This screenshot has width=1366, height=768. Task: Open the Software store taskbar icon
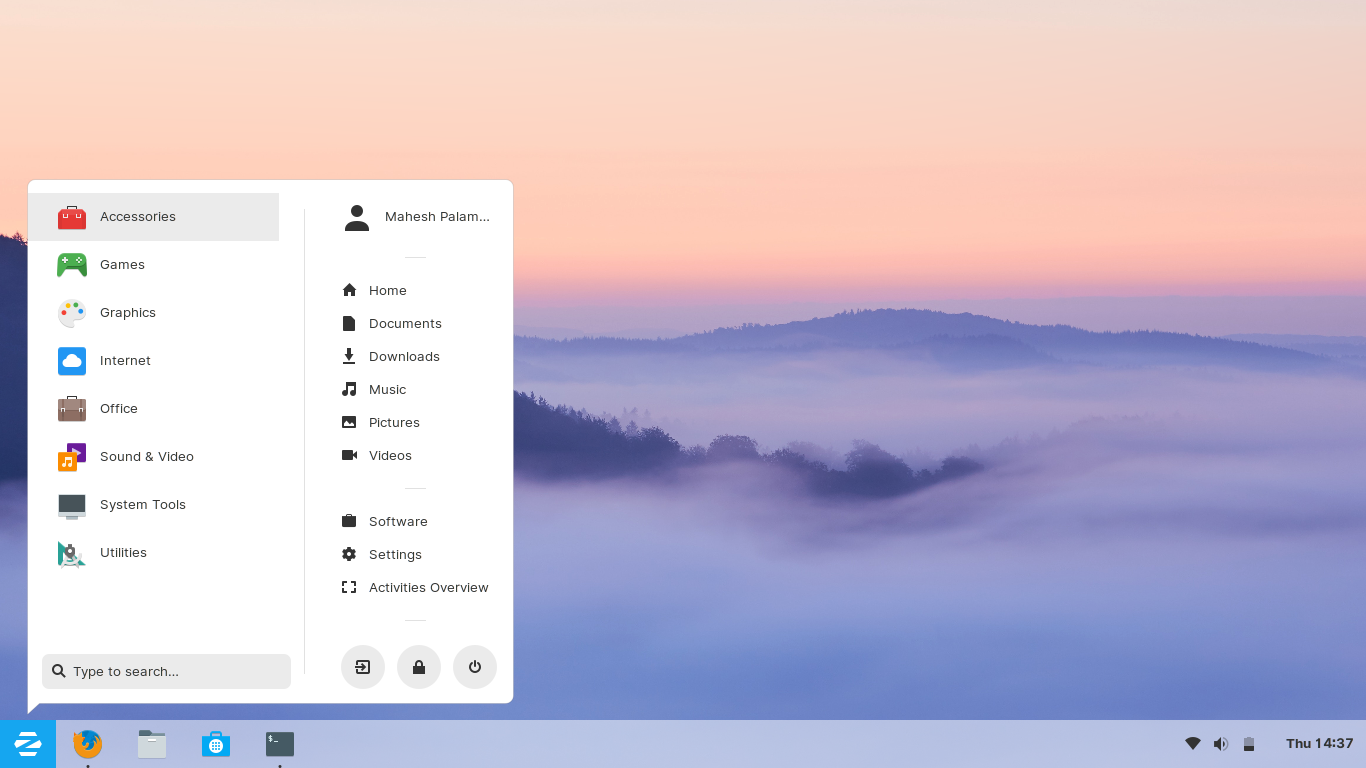pos(216,744)
